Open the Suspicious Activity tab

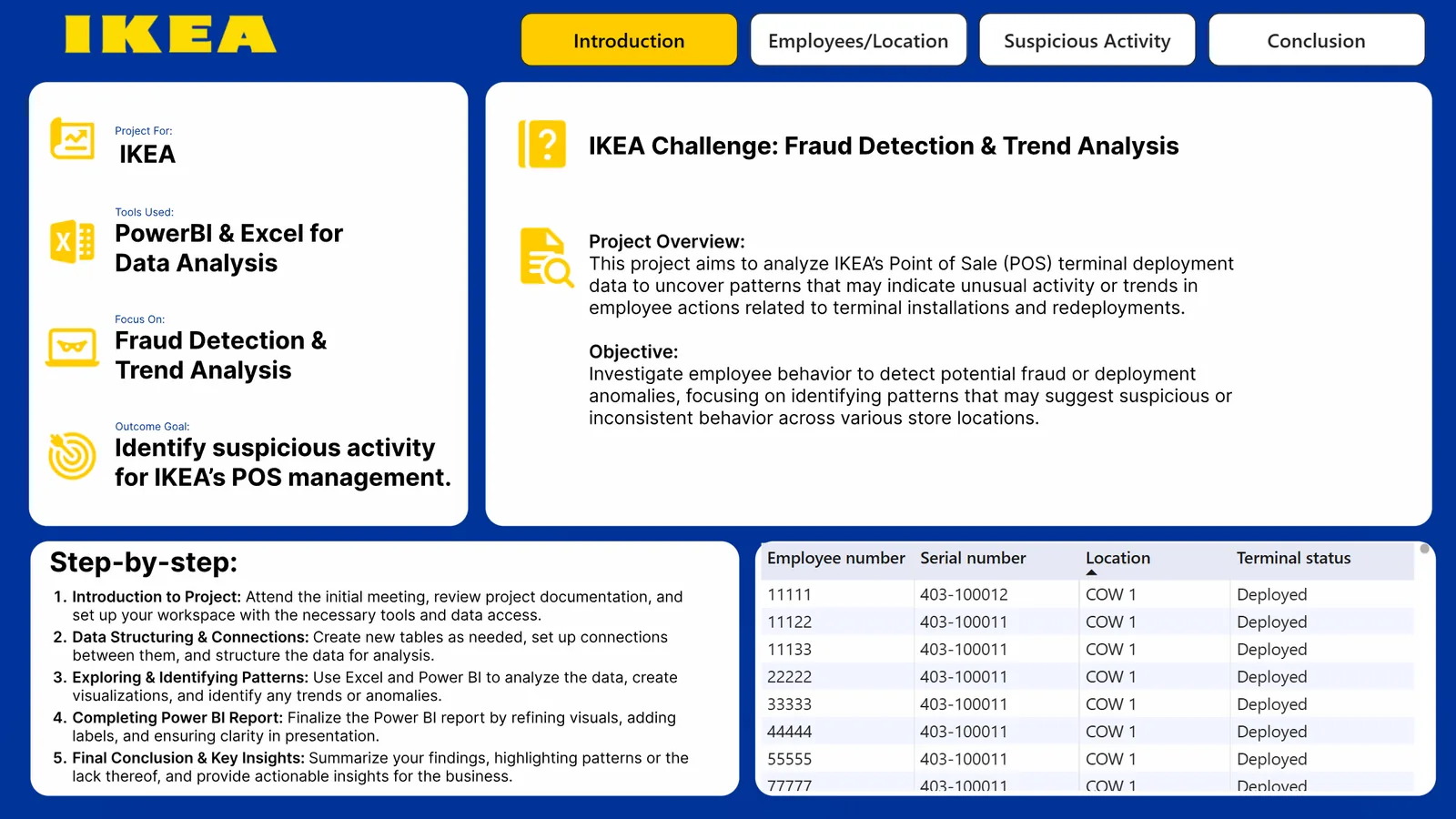point(1087,40)
